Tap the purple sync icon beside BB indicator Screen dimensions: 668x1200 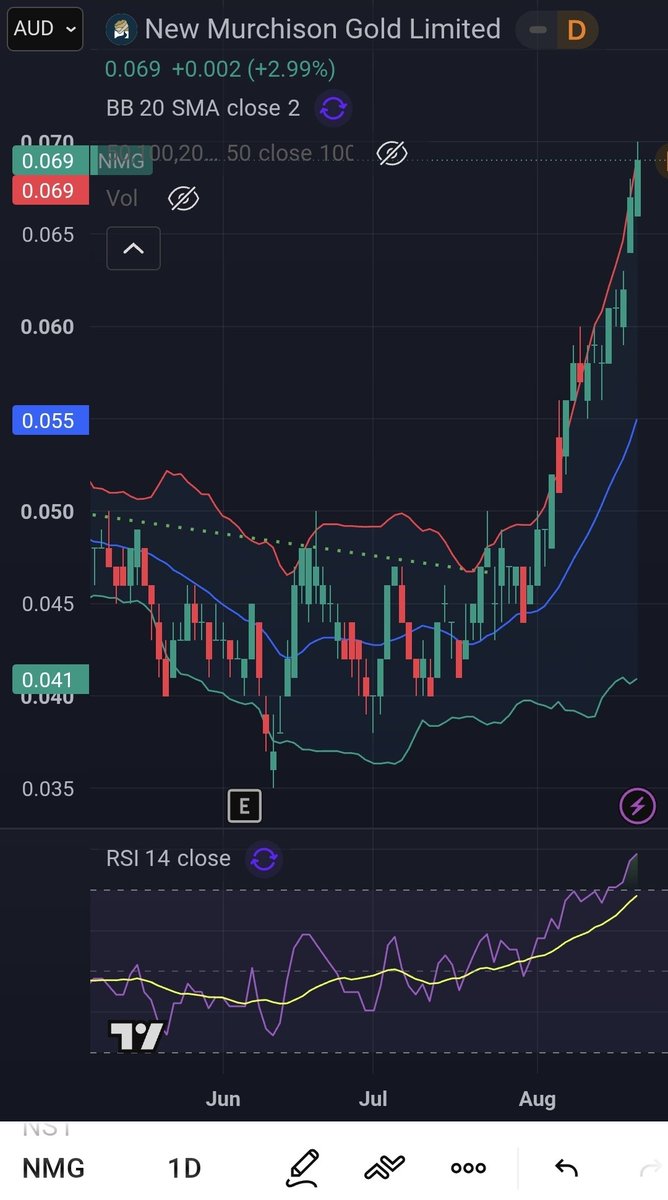click(x=333, y=108)
